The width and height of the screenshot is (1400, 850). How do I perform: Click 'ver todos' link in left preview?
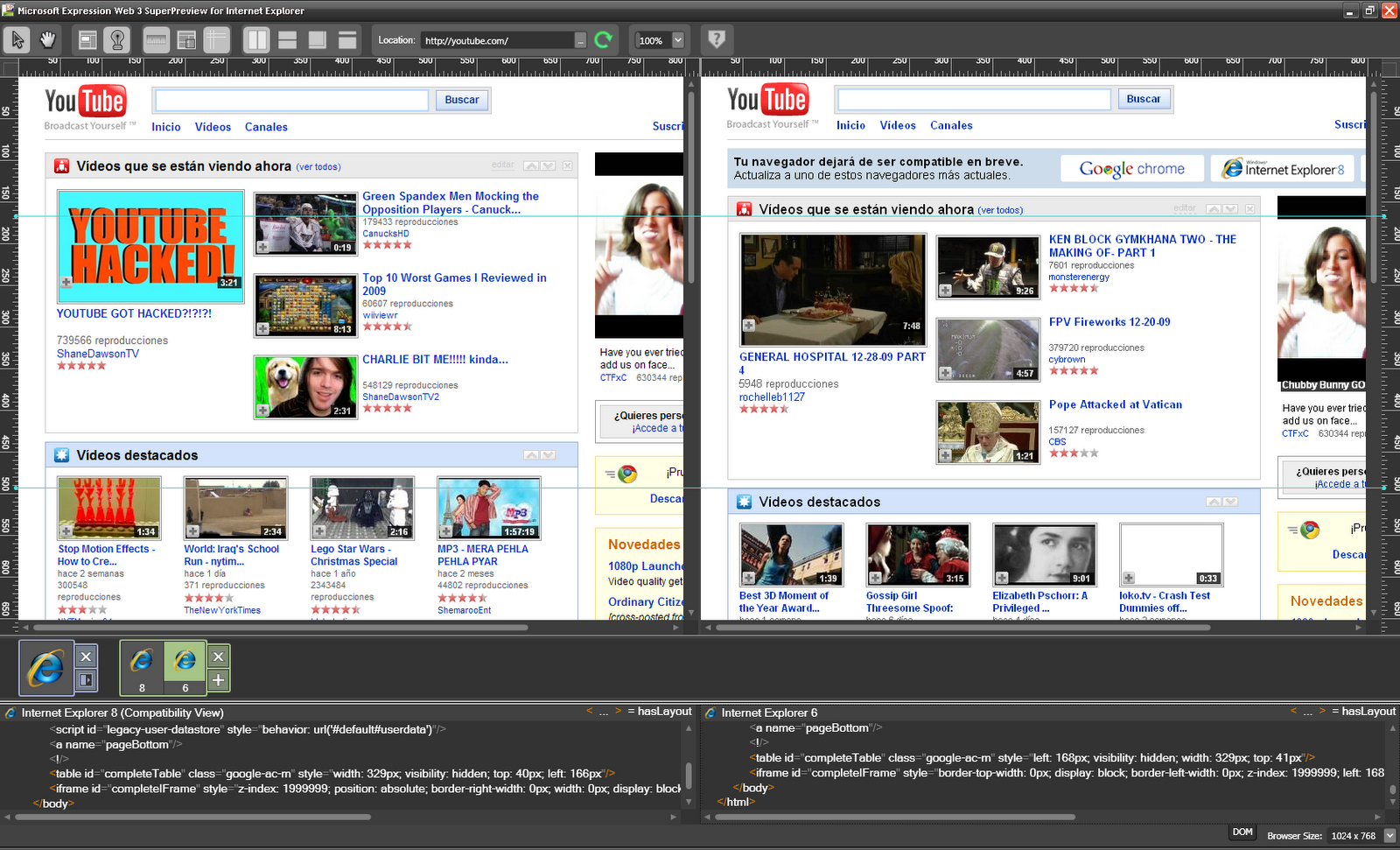(318, 166)
